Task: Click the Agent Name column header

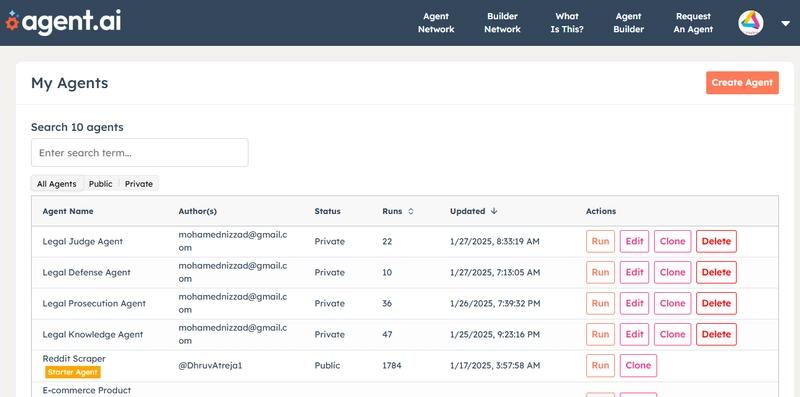Action: [68, 211]
